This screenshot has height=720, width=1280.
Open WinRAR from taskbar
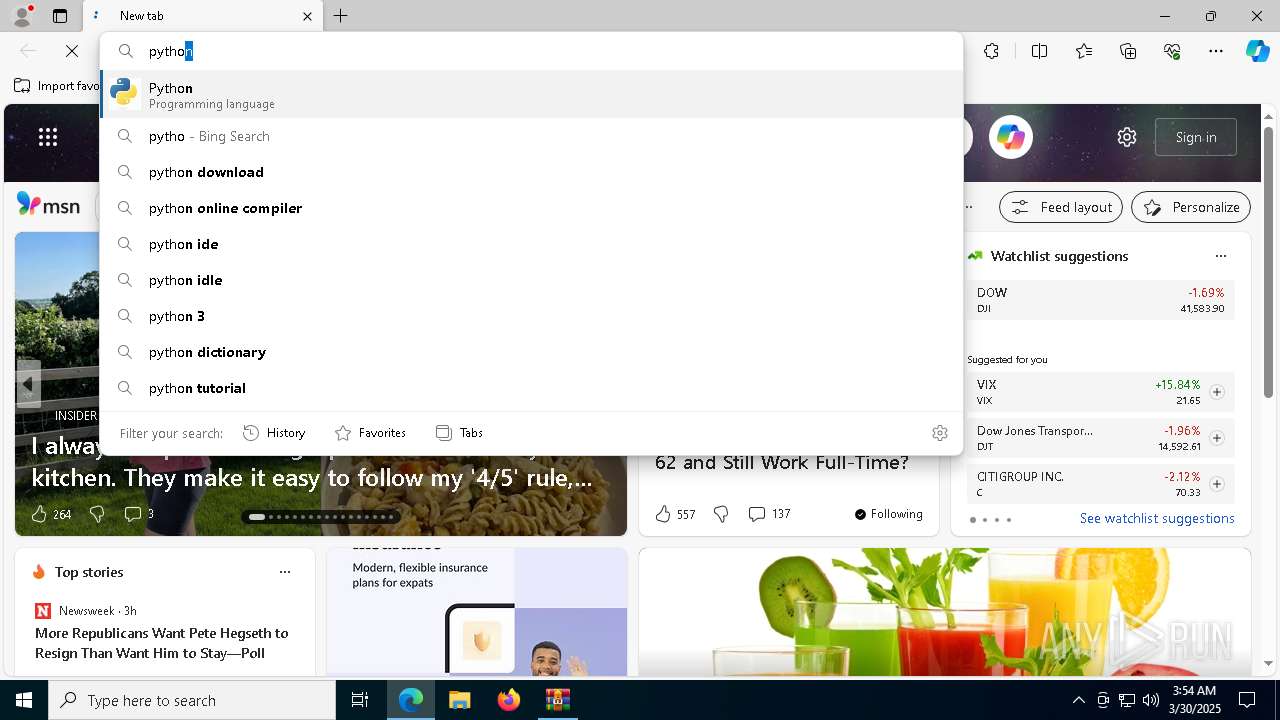(557, 700)
